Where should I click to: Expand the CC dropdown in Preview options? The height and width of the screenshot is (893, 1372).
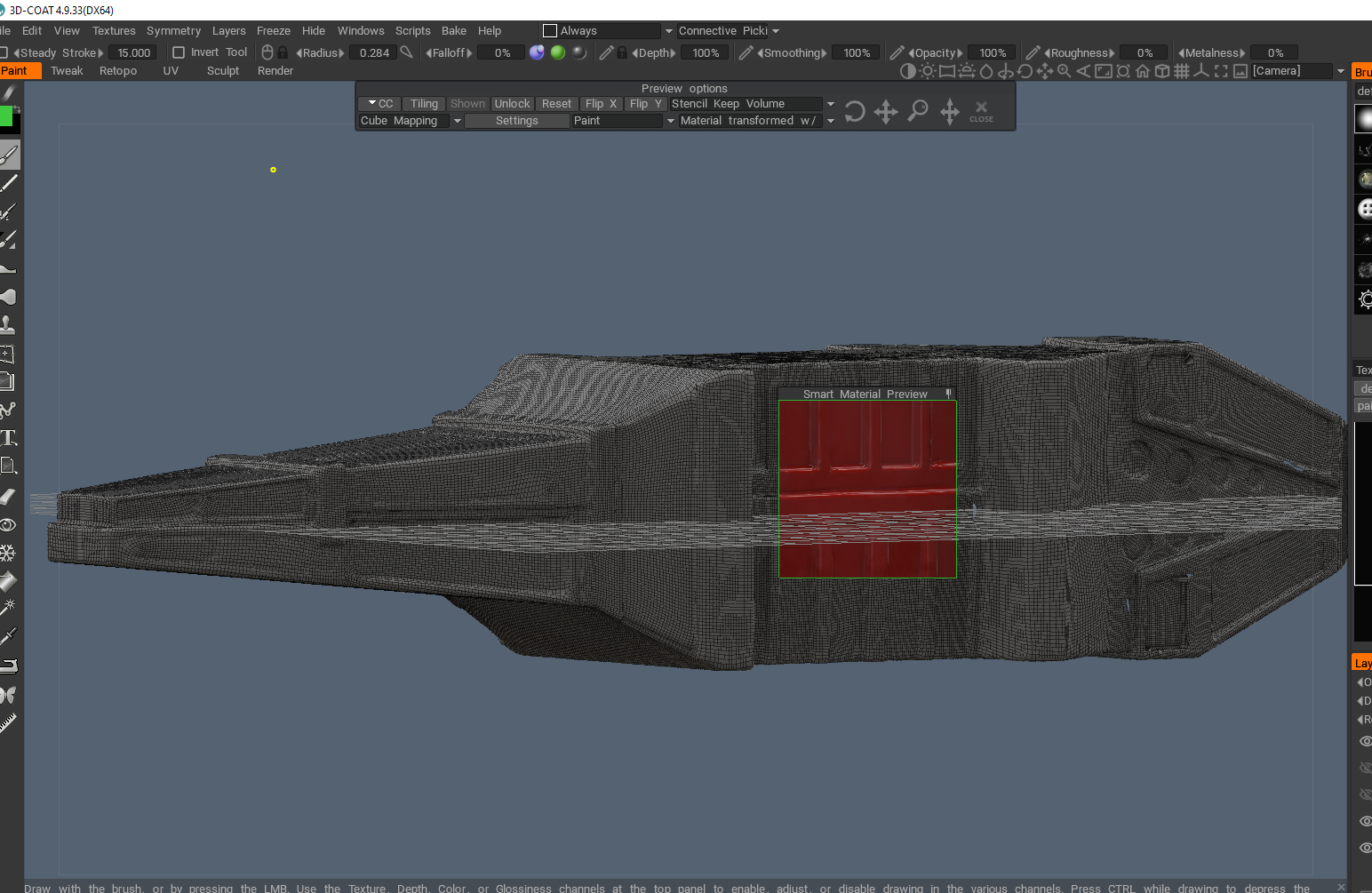coord(380,104)
